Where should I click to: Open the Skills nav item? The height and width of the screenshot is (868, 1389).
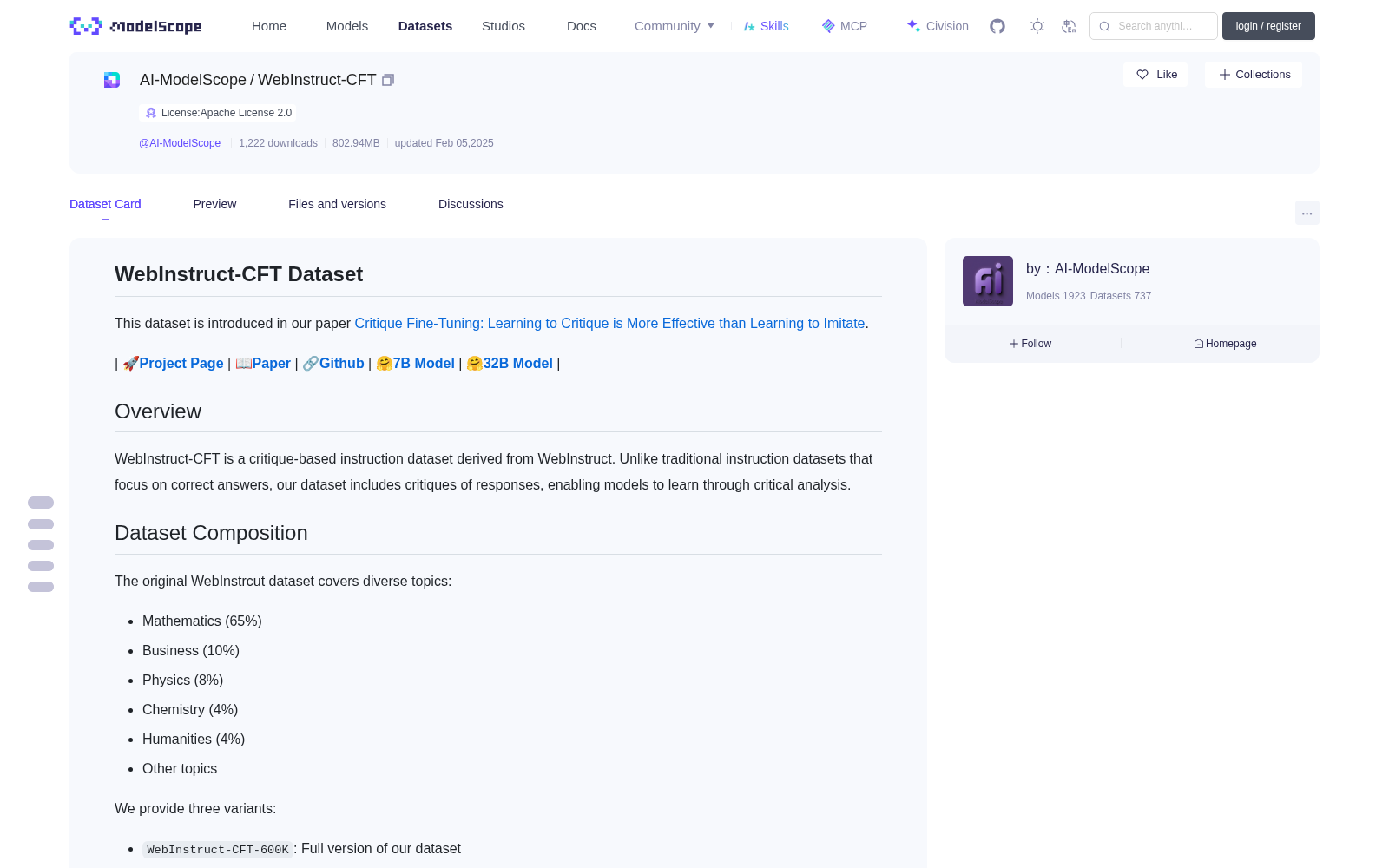[x=766, y=26]
